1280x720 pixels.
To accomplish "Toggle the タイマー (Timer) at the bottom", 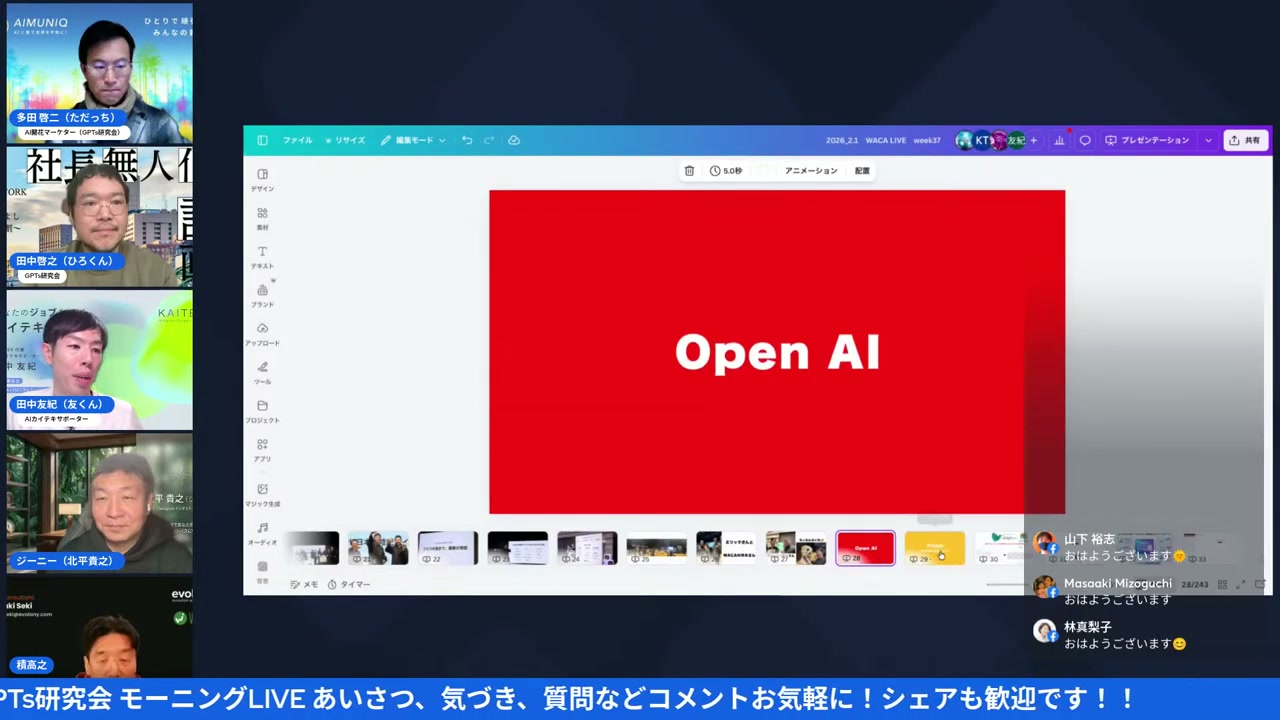I will 350,584.
